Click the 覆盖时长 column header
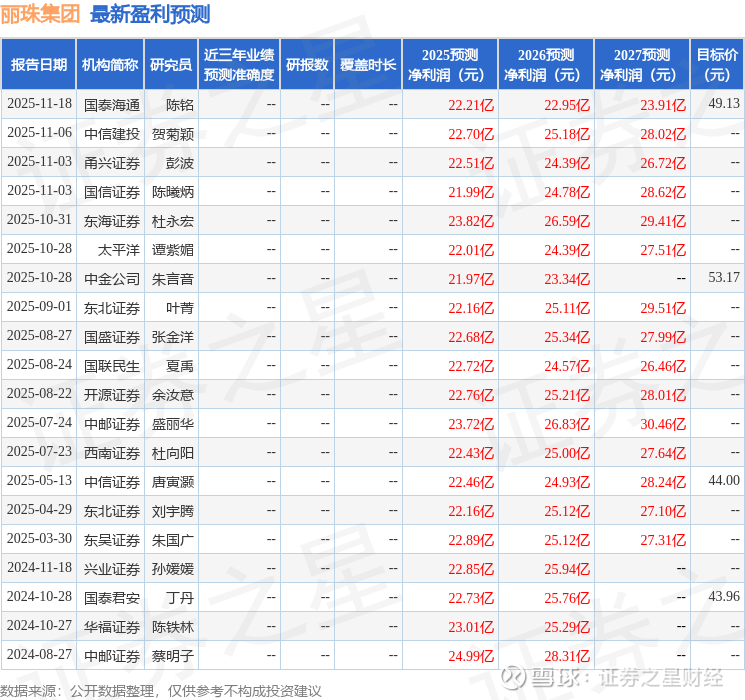745x700 pixels. 368,65
